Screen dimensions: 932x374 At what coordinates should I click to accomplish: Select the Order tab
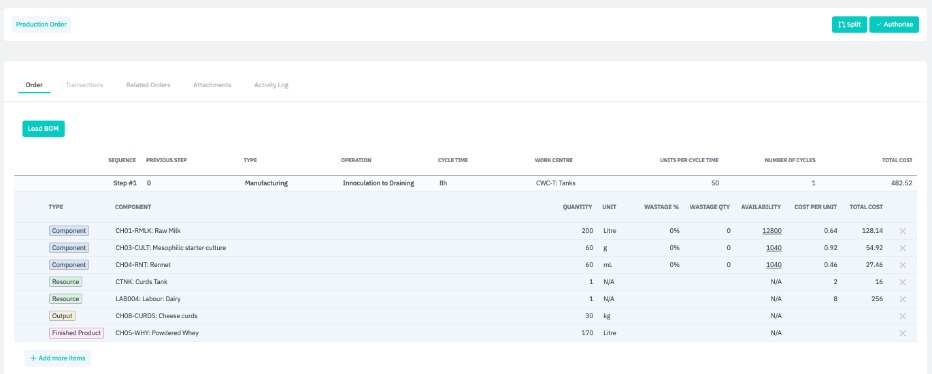(34, 85)
